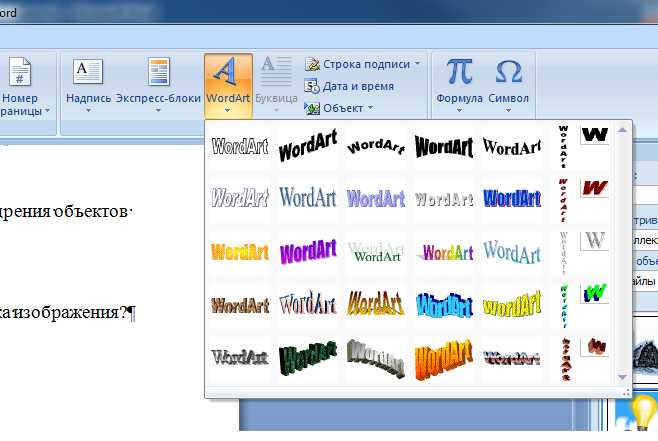Choose the black arched WordArt style
This screenshot has height=441, width=658.
tap(376, 147)
